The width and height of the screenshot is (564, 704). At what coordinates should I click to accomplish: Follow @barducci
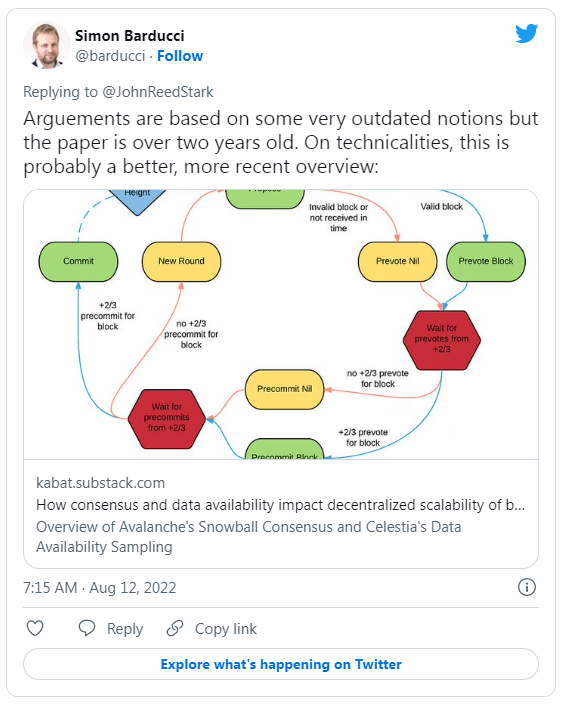click(x=180, y=56)
